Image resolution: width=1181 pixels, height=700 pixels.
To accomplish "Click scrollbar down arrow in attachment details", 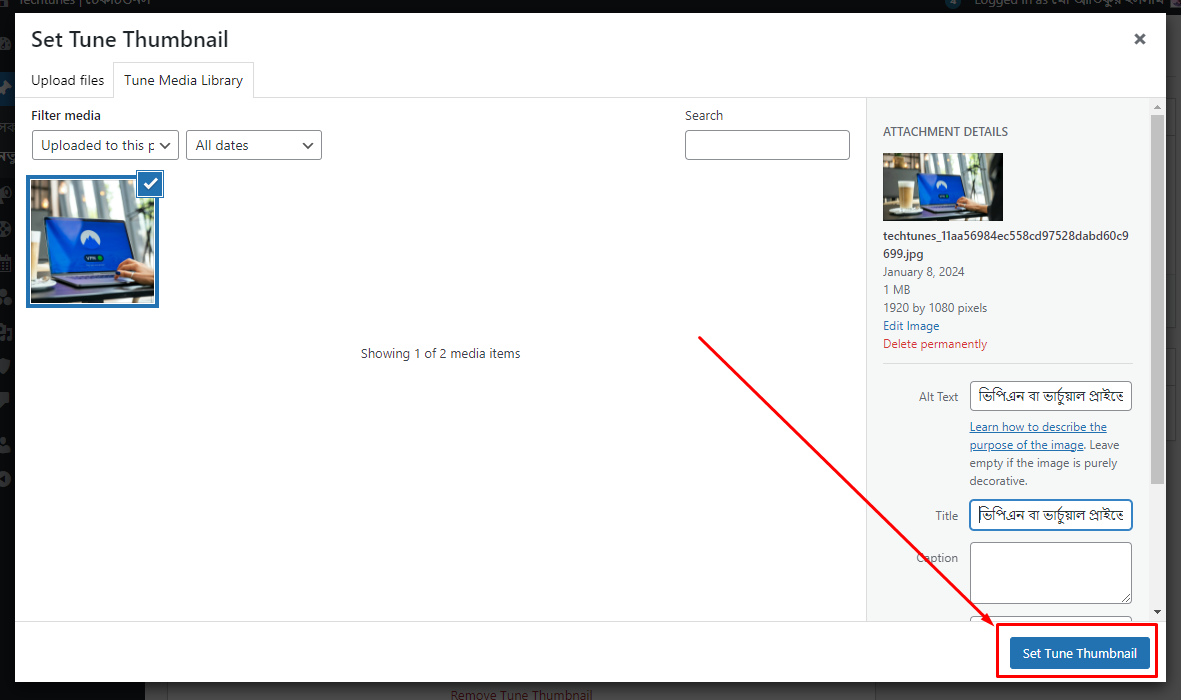I will (x=1157, y=612).
